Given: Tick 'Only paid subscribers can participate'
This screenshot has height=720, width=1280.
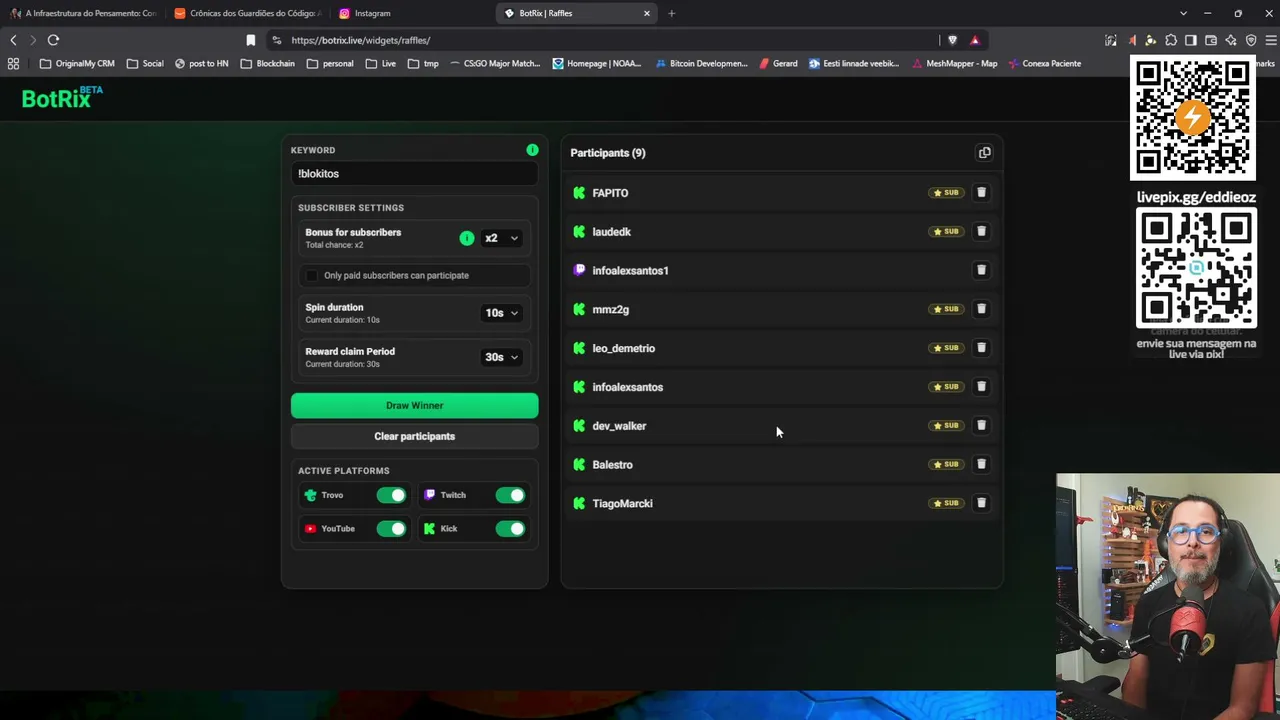Looking at the screenshot, I should coord(312,275).
